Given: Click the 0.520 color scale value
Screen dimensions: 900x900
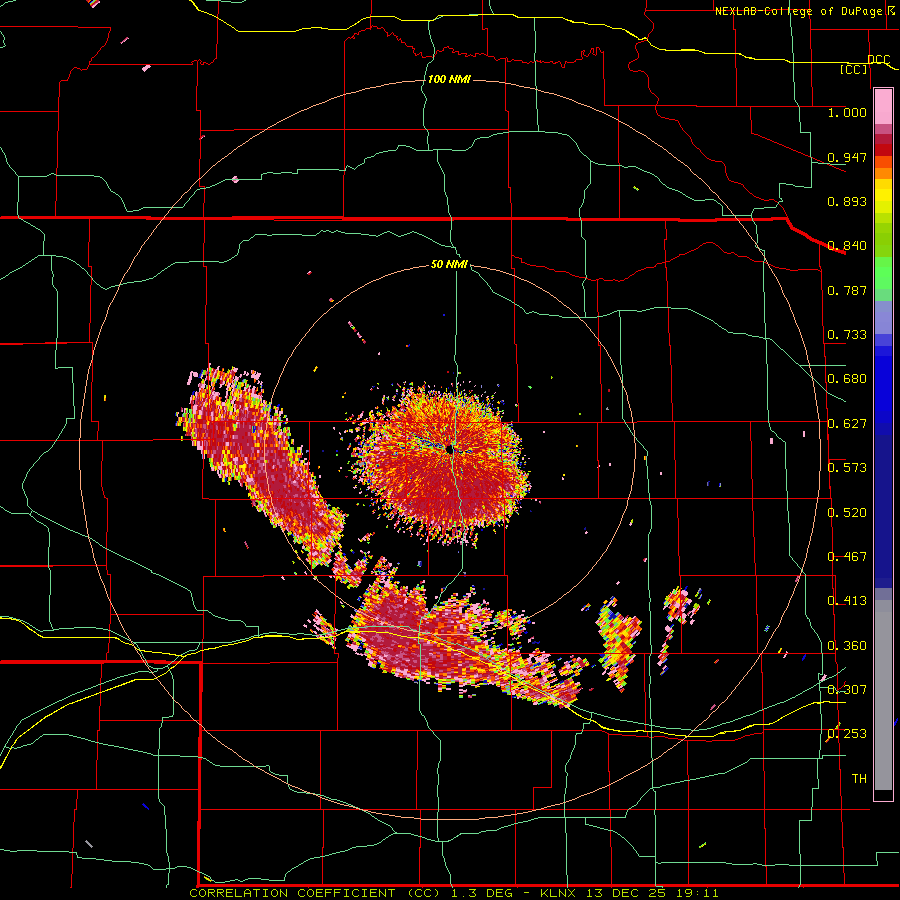Looking at the screenshot, I should [x=847, y=512].
